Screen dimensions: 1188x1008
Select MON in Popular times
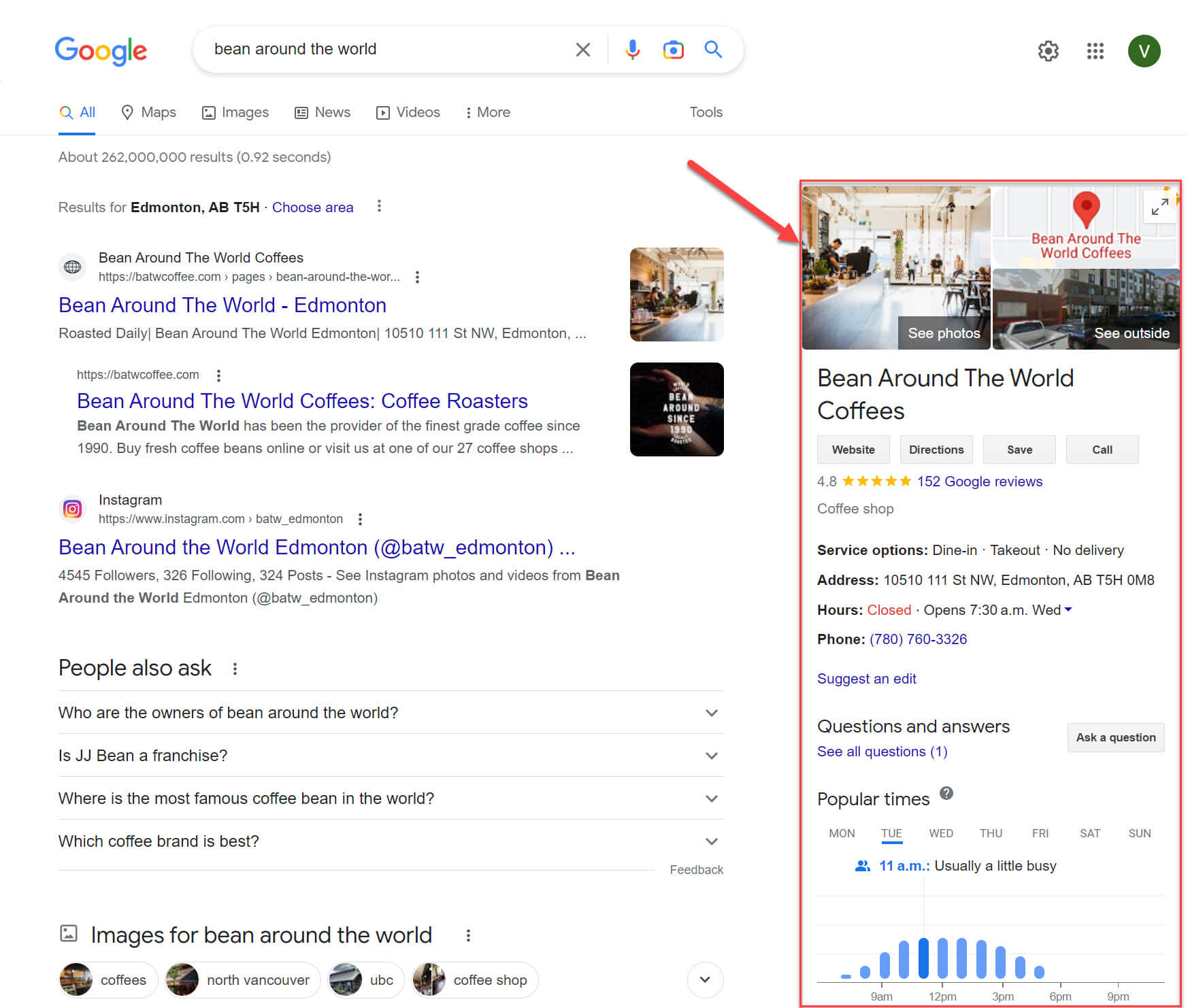point(842,833)
